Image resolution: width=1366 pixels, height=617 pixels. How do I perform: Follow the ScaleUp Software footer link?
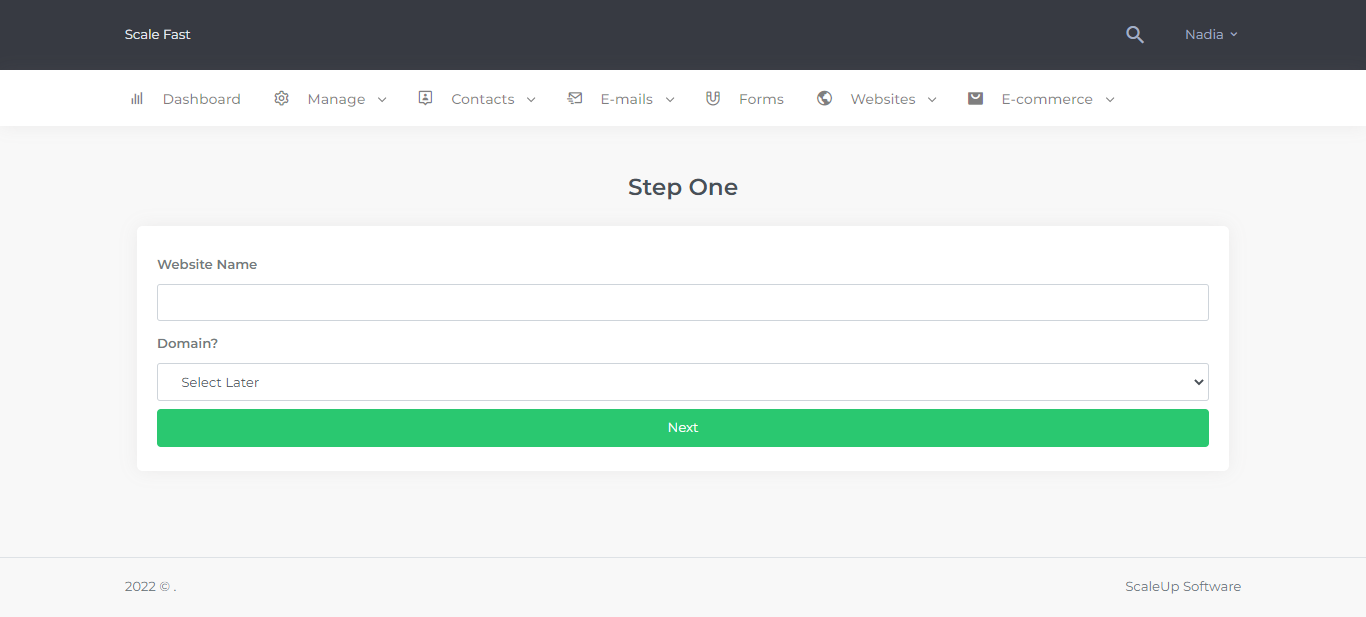coord(1183,587)
